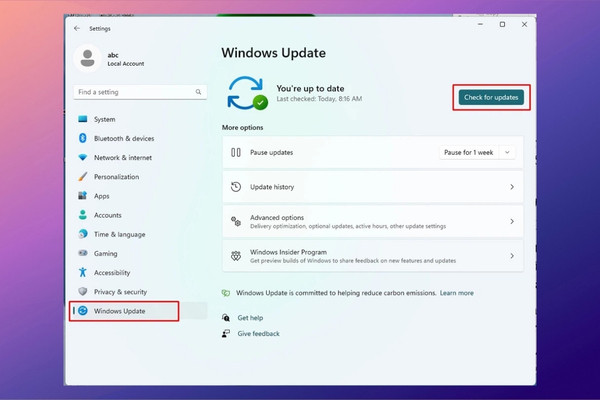
Task: Open Apps settings label
Action: pyautogui.click(x=101, y=196)
